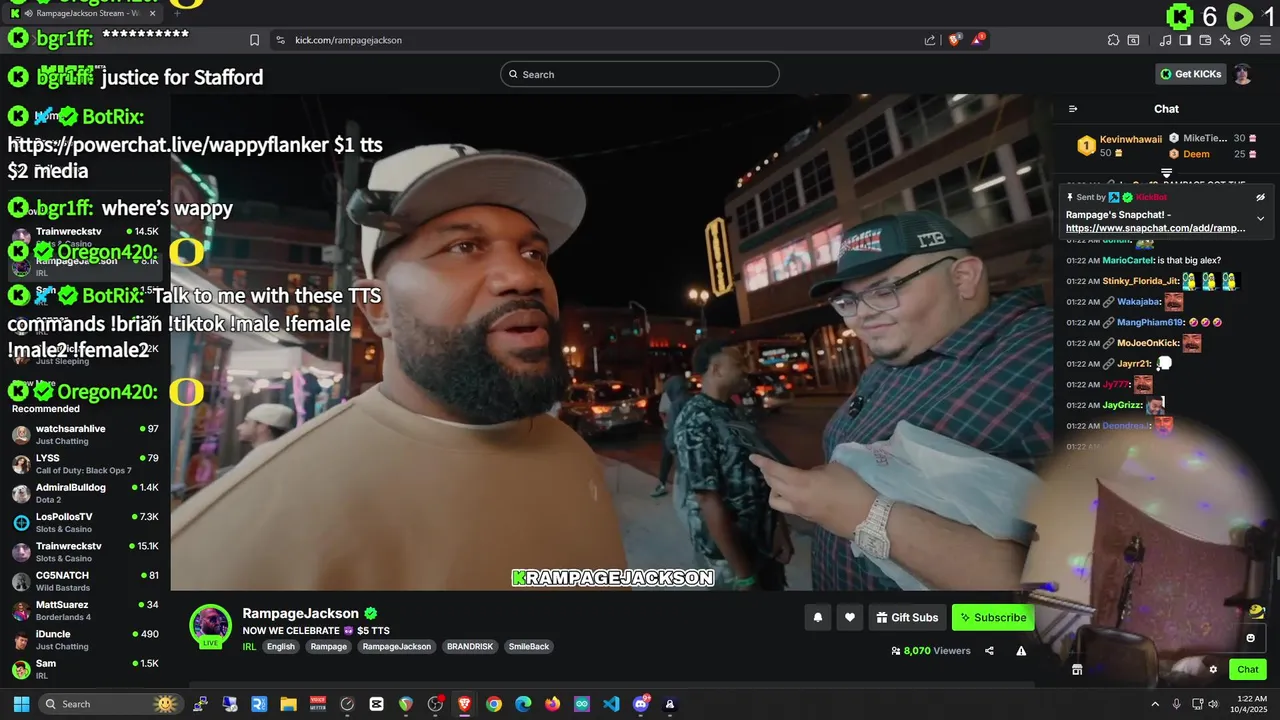Select the BRANDRISK tag
Image resolution: width=1280 pixels, height=720 pixels.
(x=470, y=647)
